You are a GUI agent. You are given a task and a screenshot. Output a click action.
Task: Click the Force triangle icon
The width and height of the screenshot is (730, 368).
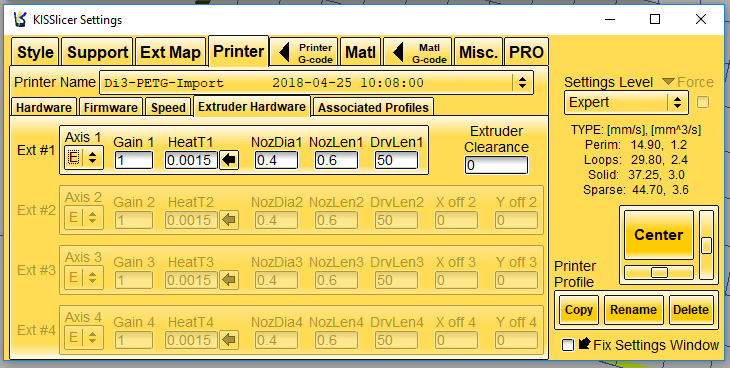(669, 82)
